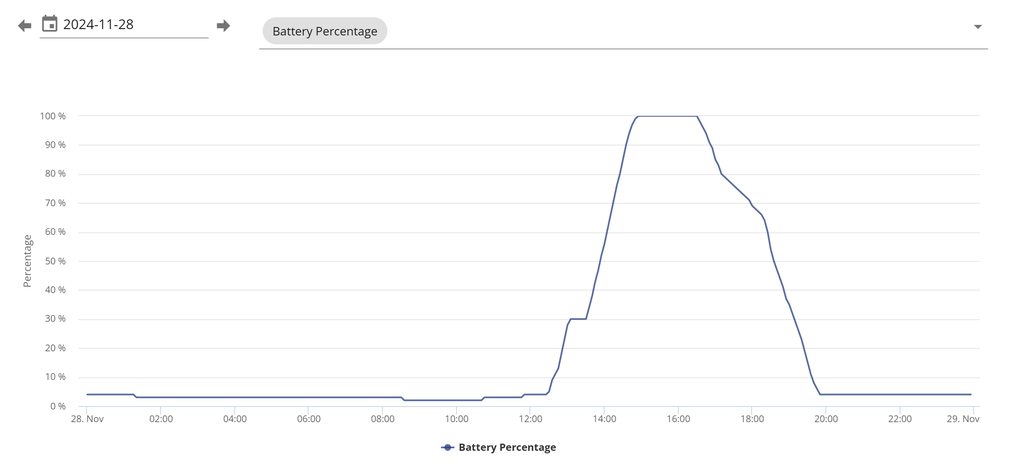Click the 08:00 time axis label
Viewport: 1024px width, 474px height.
pyautogui.click(x=382, y=420)
